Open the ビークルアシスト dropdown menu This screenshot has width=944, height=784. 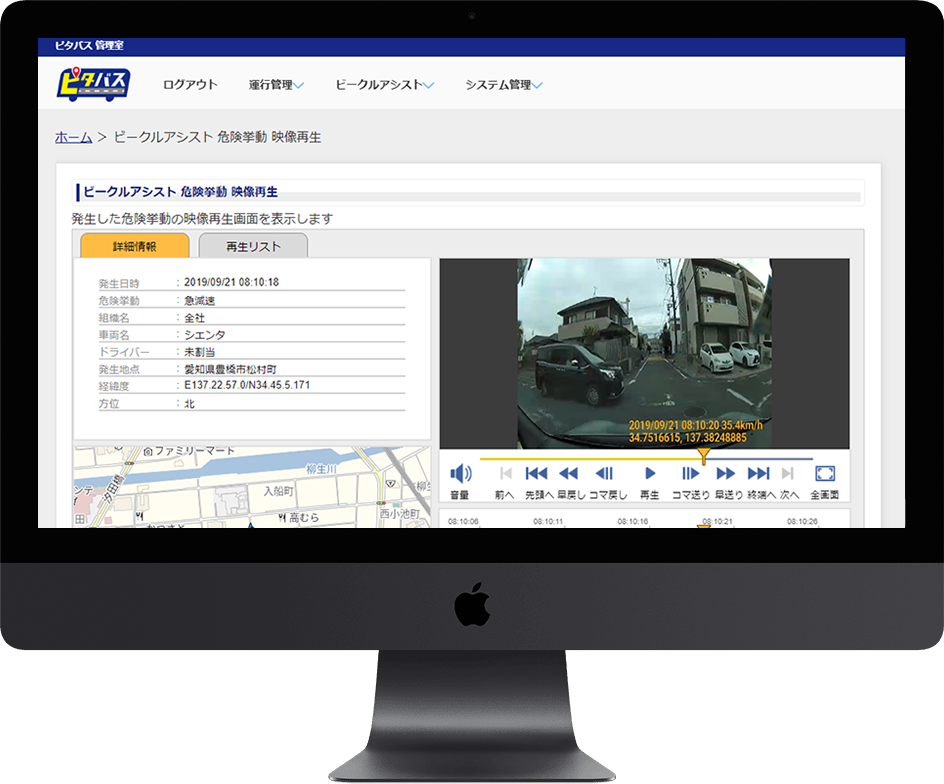click(385, 85)
